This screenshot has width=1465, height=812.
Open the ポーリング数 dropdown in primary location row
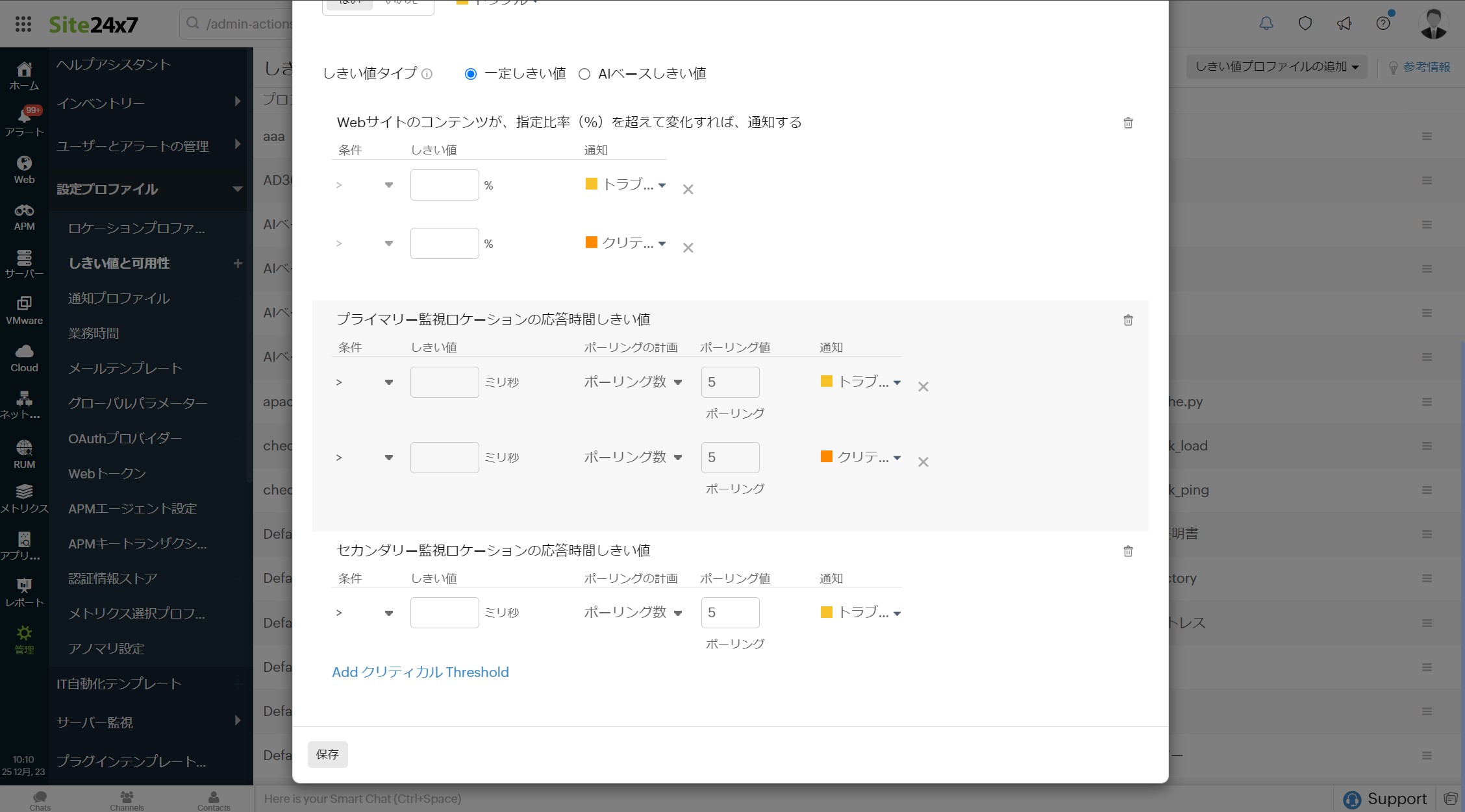633,382
